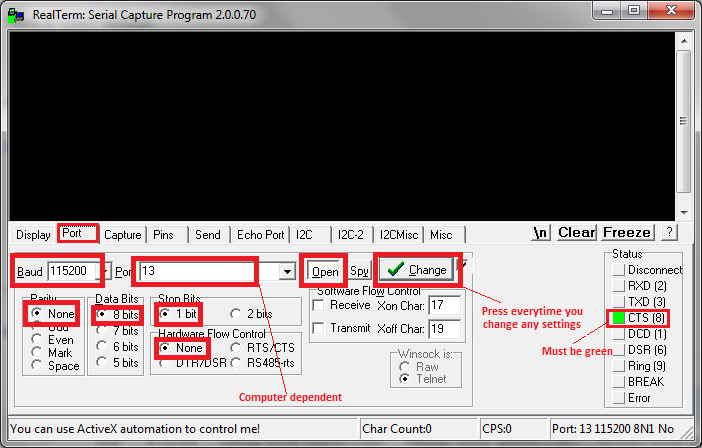Click the Freeze button
This screenshot has width=702, height=448.
[x=627, y=233]
